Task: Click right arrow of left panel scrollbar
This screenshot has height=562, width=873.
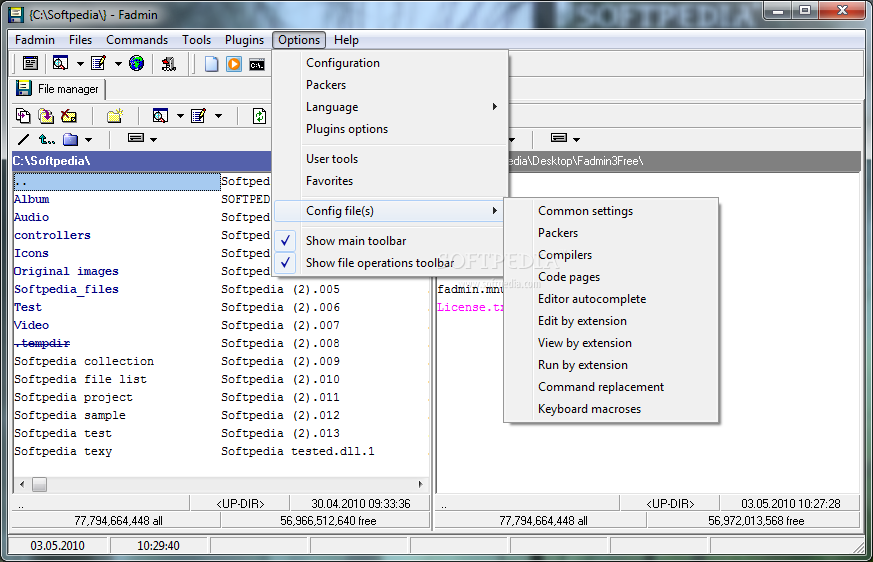Action: 420,485
